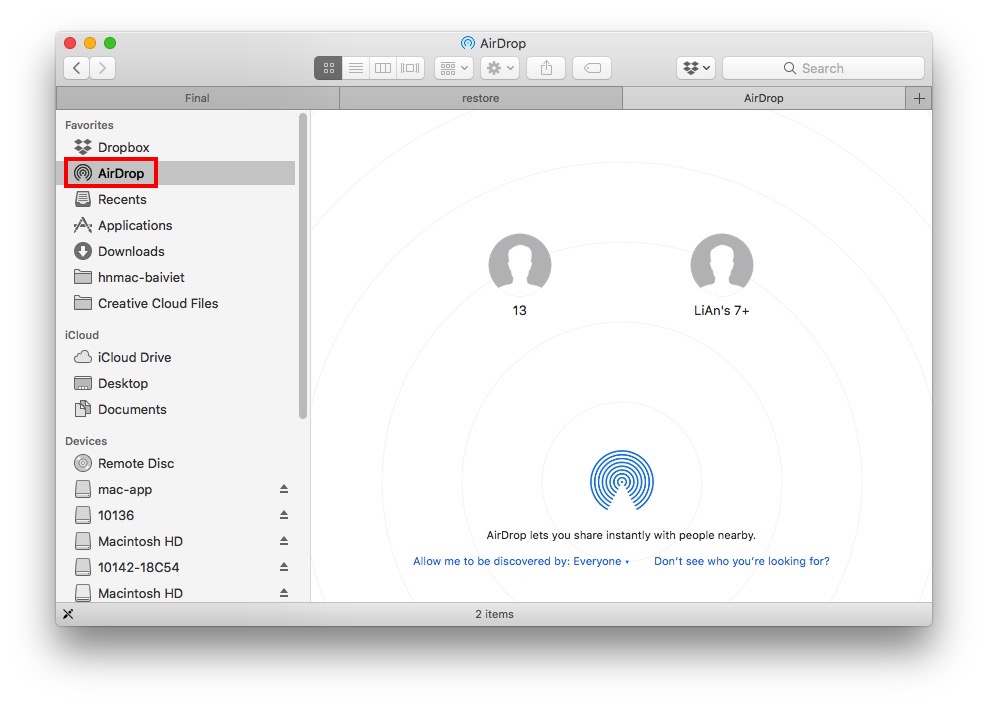988x706 pixels.
Task: Open 'Allow me to be discovered by' dropdown
Action: 521,562
